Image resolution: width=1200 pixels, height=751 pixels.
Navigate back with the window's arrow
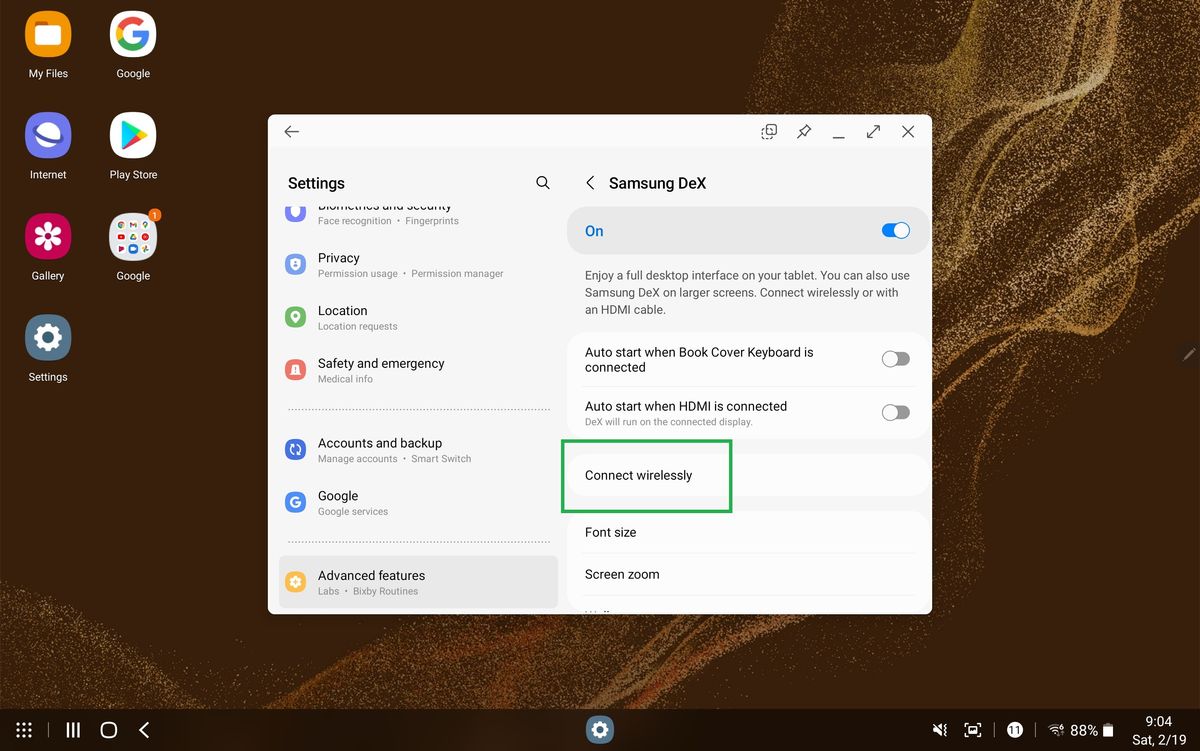pos(291,131)
